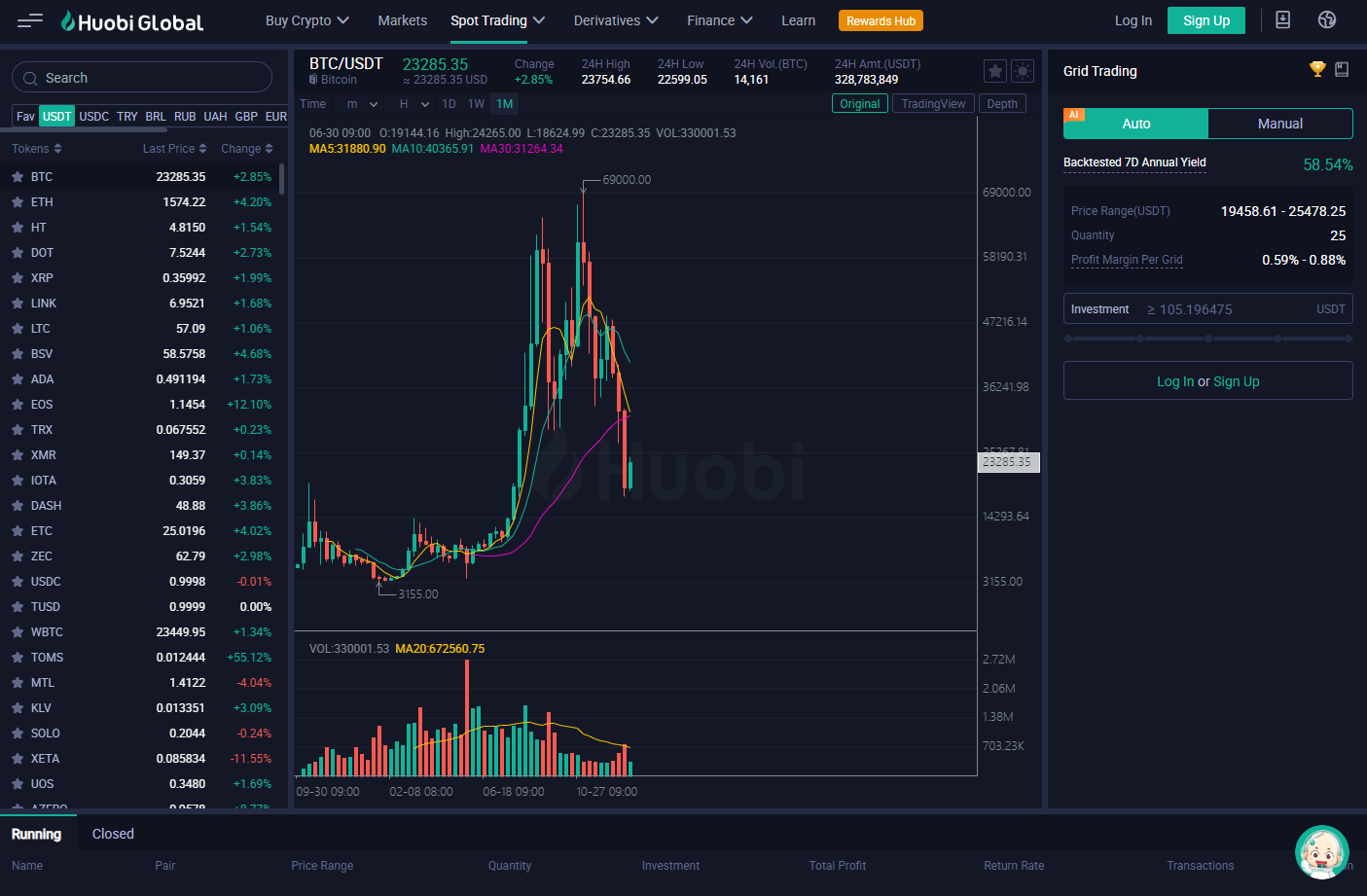The width and height of the screenshot is (1367, 896).
Task: Click the Huobi Global logo
Action: tap(132, 21)
